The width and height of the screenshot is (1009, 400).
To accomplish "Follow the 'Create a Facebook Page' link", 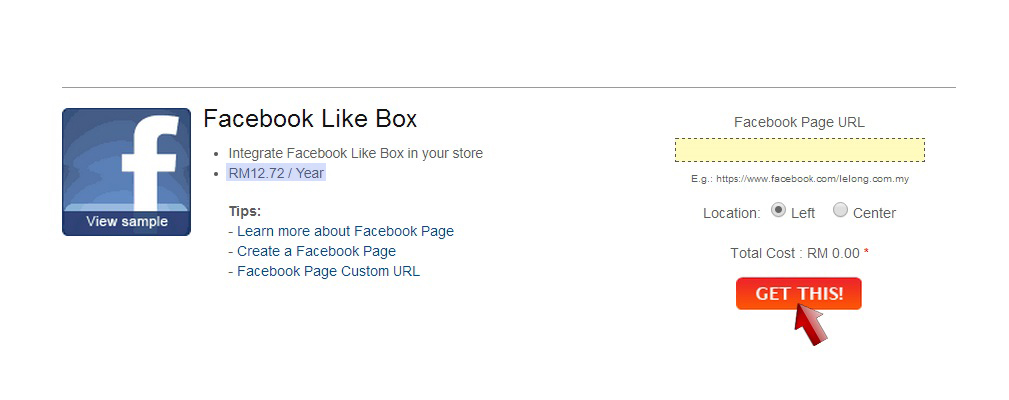I will 317,251.
